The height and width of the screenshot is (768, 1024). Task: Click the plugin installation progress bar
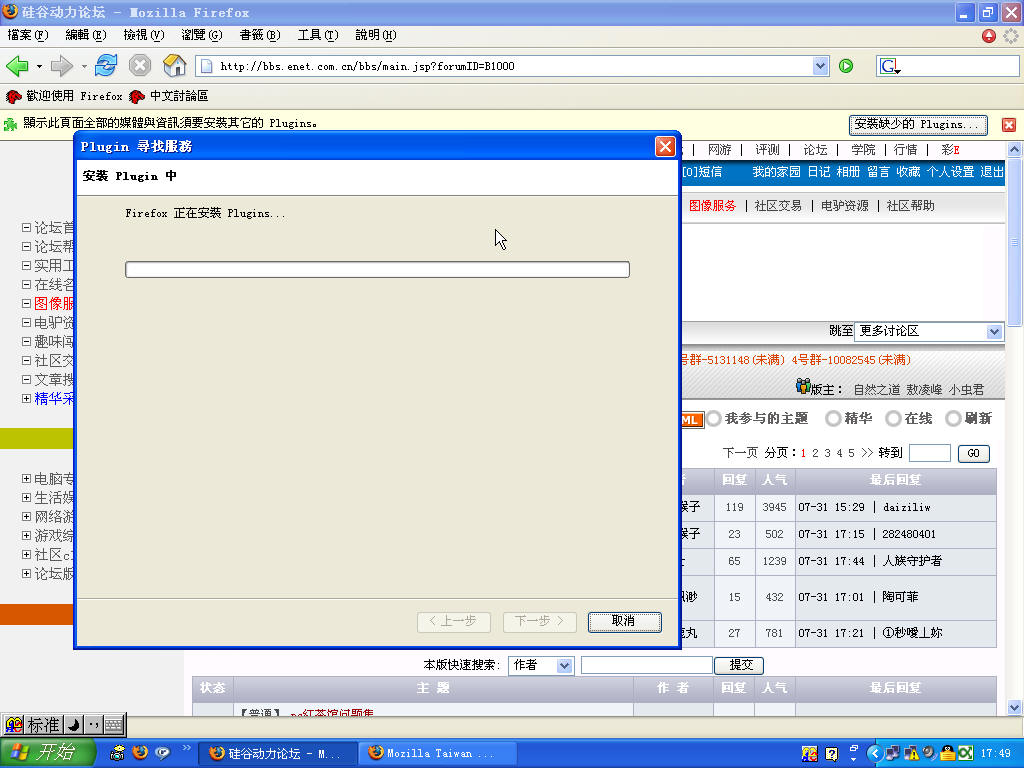click(x=377, y=270)
